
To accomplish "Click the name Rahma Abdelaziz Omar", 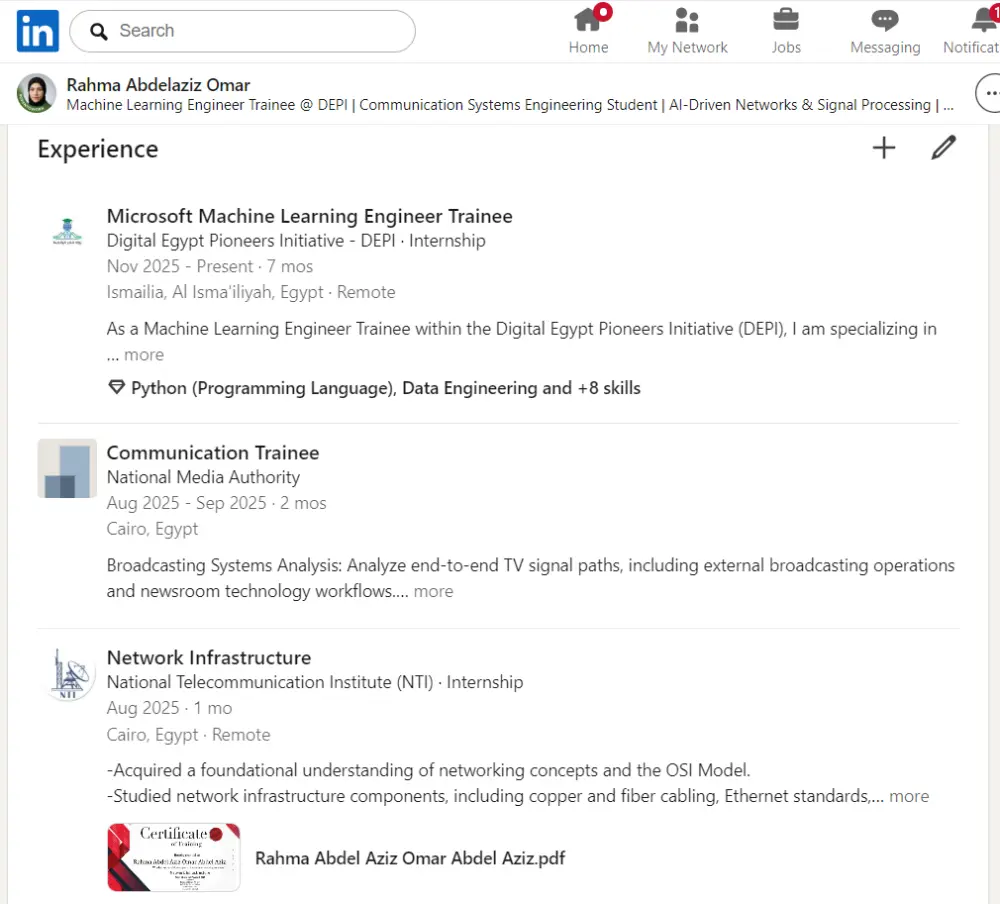I will pyautogui.click(x=158, y=85).
